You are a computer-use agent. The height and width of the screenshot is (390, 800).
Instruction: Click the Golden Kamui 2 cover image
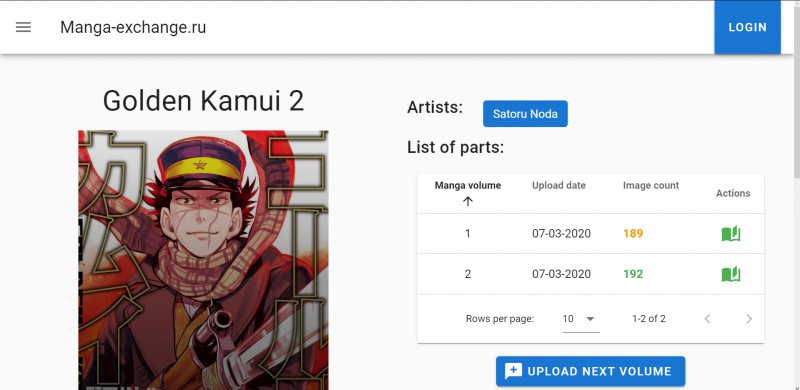pos(203,260)
